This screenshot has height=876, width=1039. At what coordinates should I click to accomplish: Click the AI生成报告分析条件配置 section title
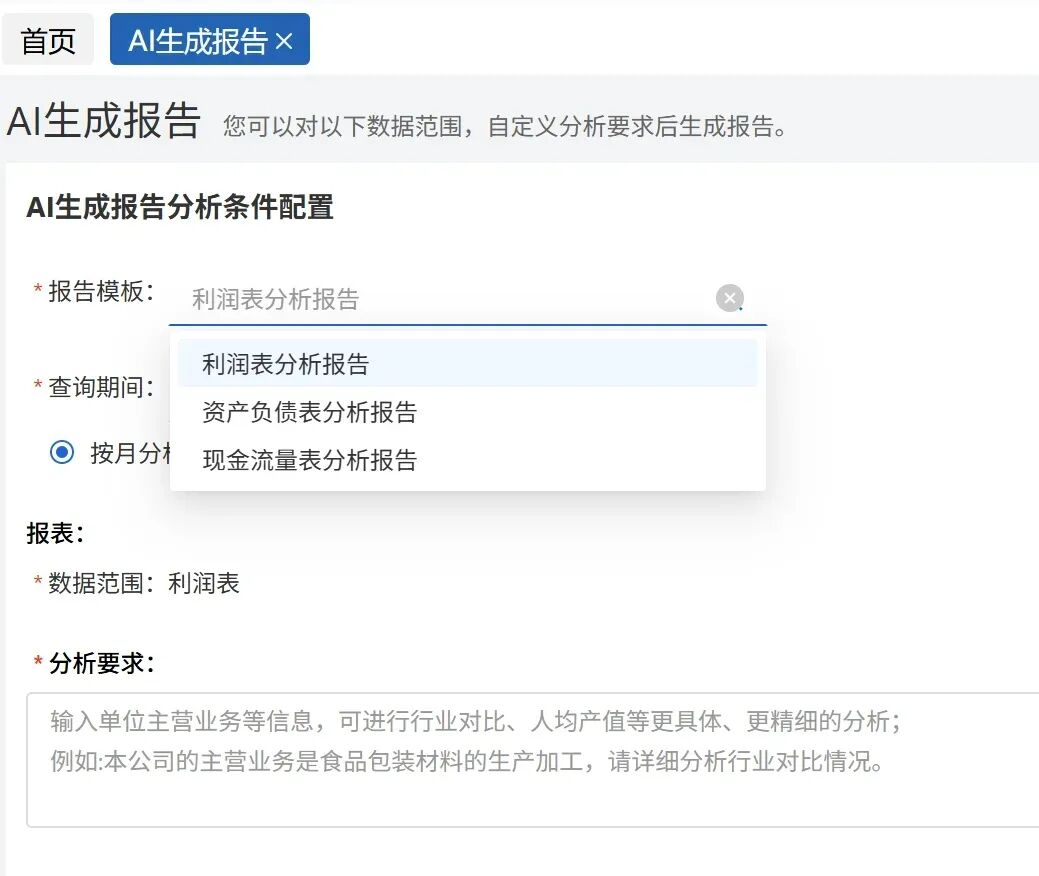click(x=180, y=207)
